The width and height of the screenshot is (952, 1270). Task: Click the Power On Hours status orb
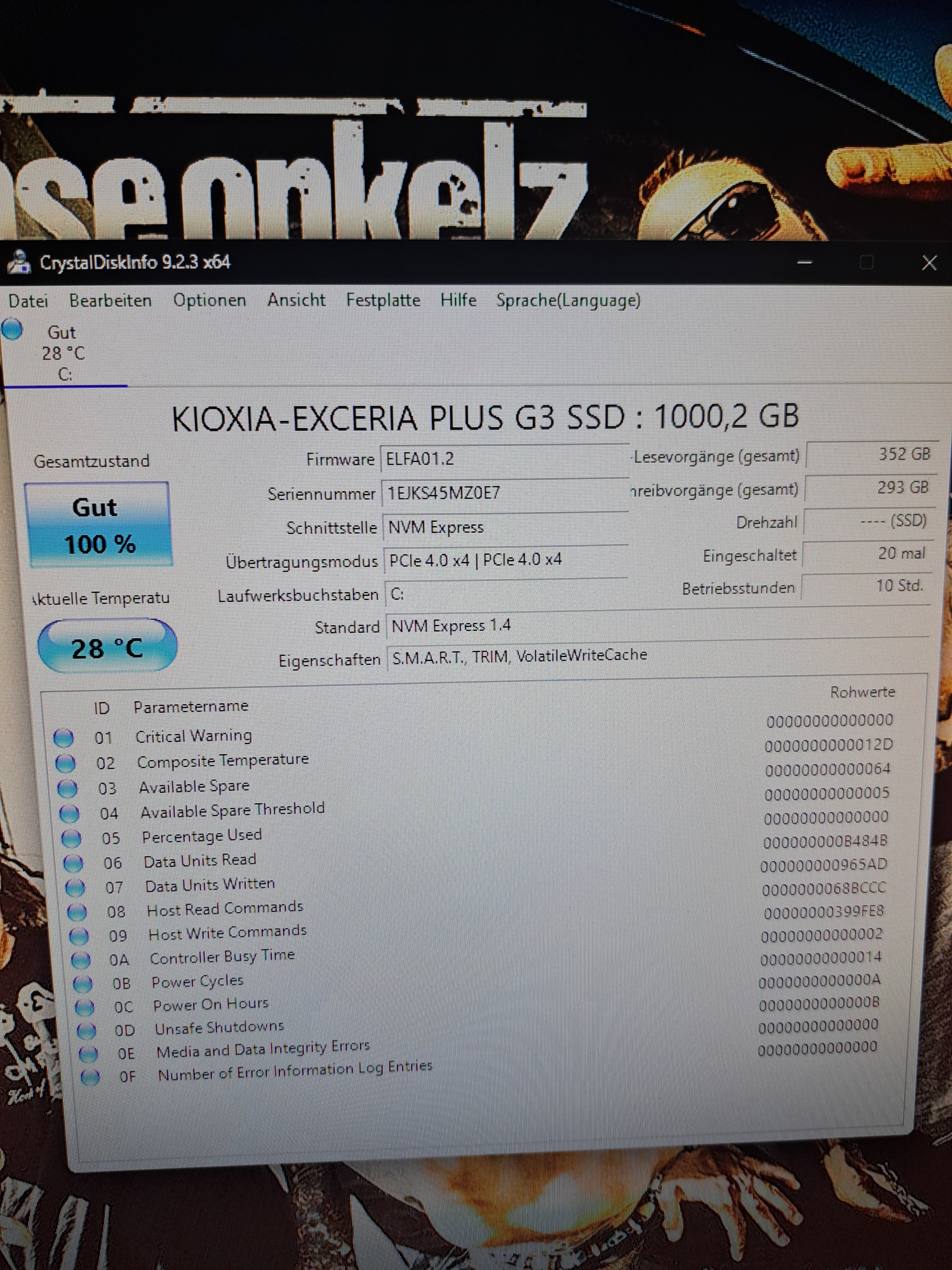[84, 1007]
